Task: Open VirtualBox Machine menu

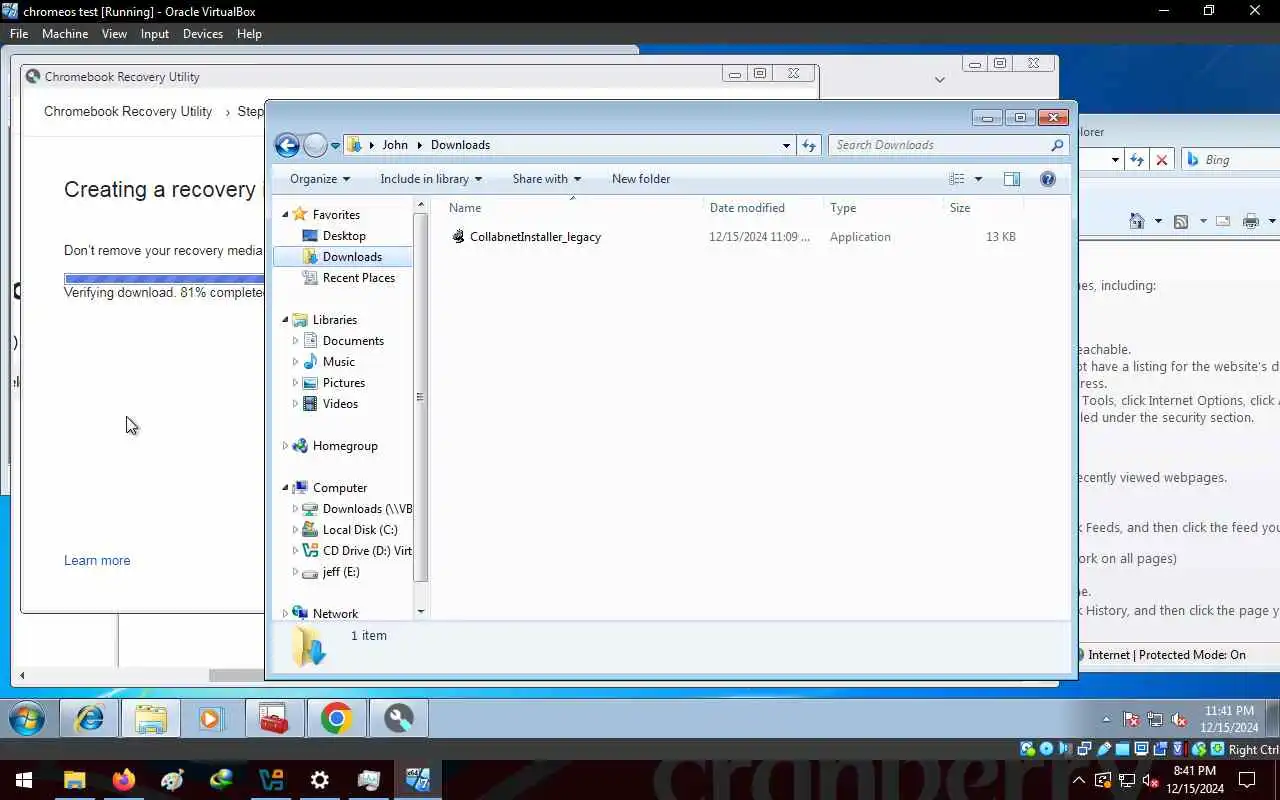Action: tap(65, 34)
